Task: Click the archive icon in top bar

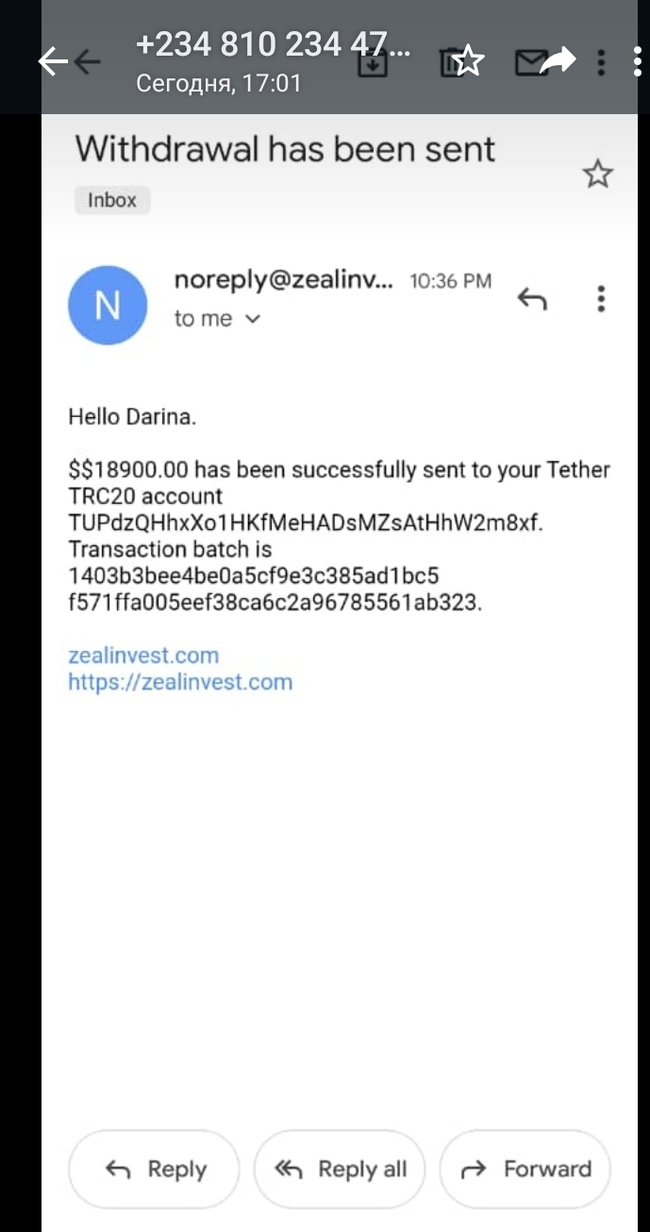Action: (x=372, y=62)
